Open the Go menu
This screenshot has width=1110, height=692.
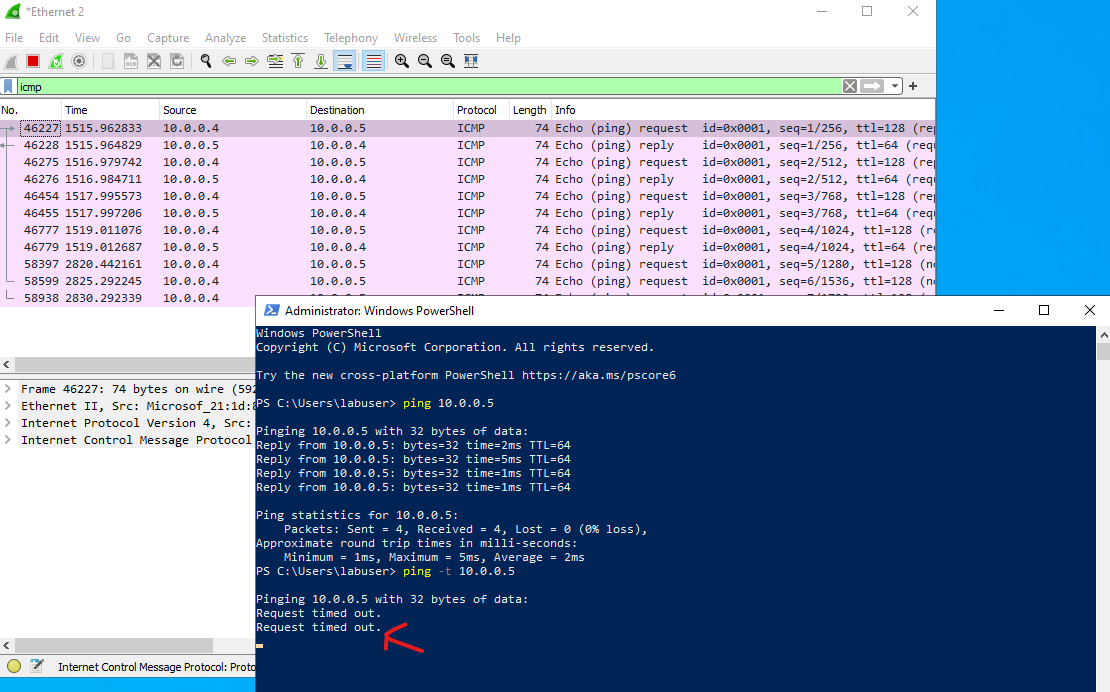click(x=124, y=38)
